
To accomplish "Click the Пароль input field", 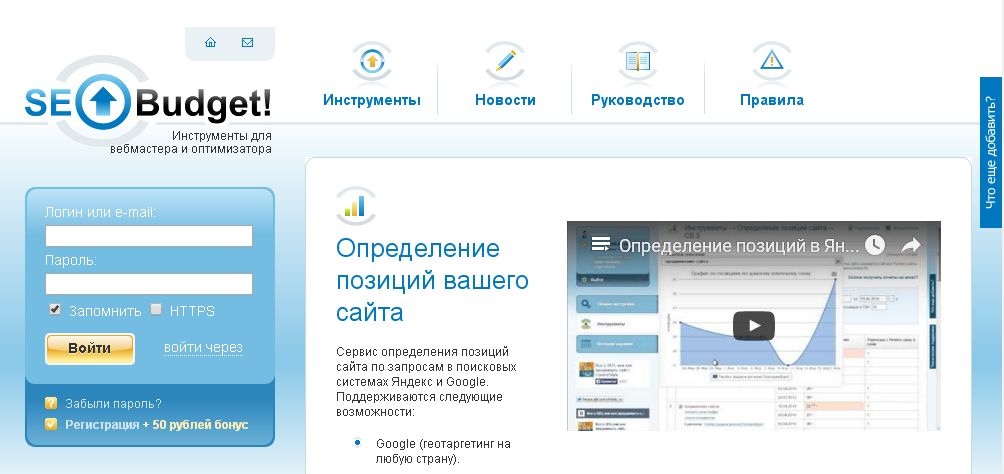I will (x=149, y=284).
